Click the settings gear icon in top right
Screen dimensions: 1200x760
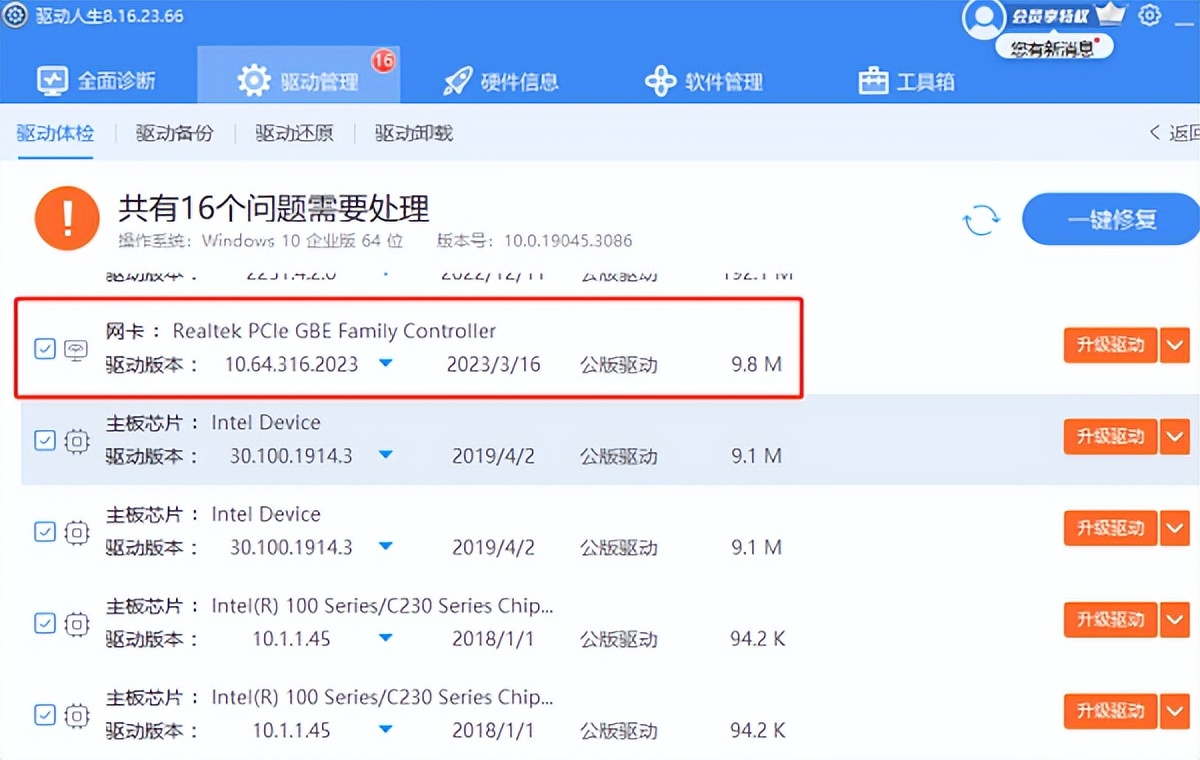(1151, 15)
